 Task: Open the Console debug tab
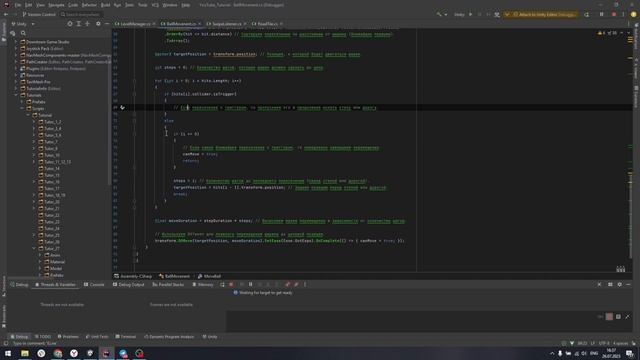pos(94,284)
